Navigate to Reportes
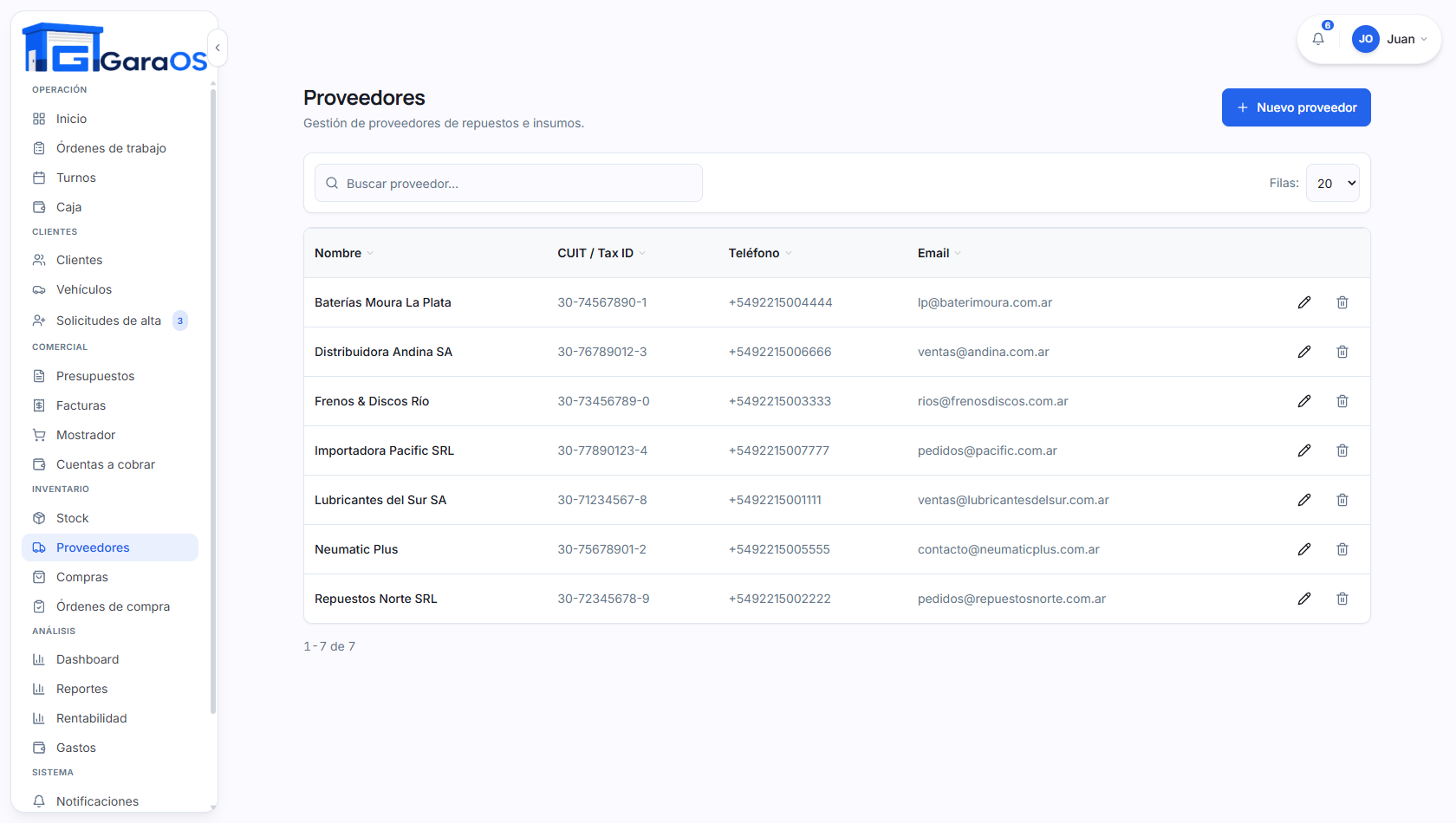This screenshot has width=1456, height=823. point(110,689)
